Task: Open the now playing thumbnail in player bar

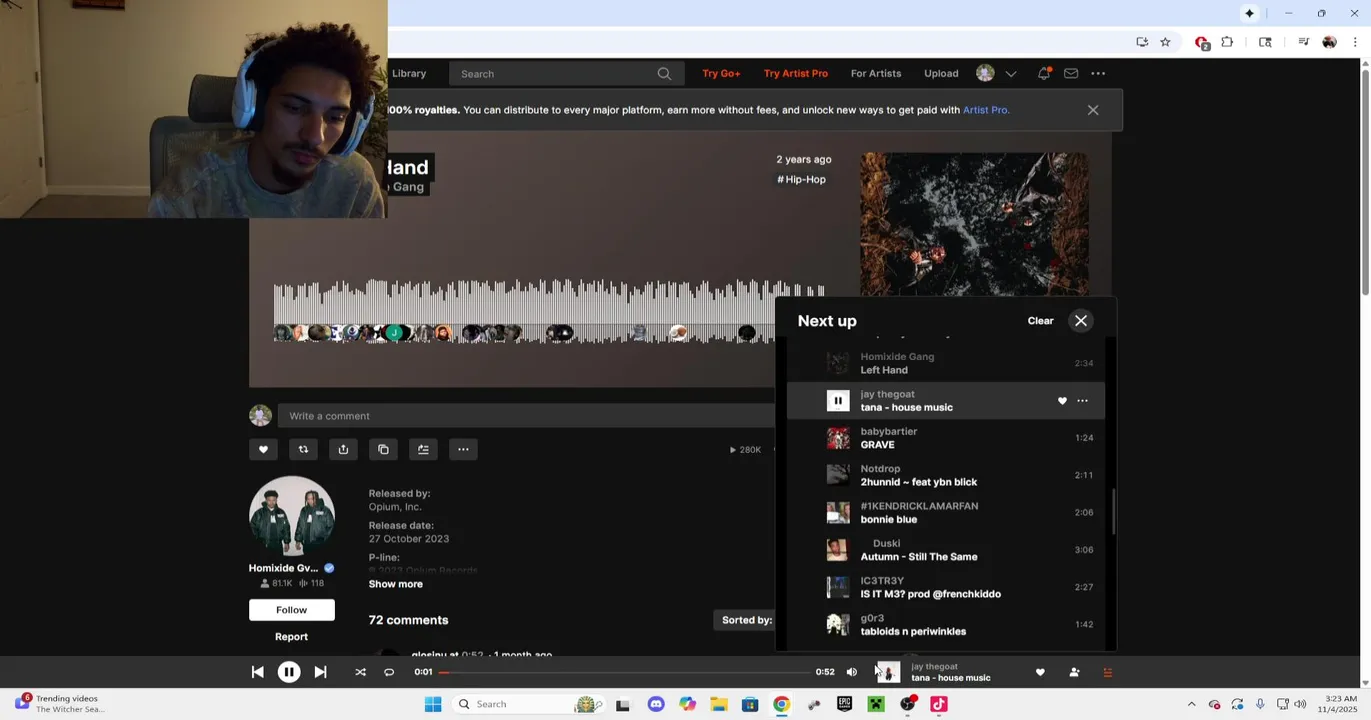Action: (x=888, y=672)
